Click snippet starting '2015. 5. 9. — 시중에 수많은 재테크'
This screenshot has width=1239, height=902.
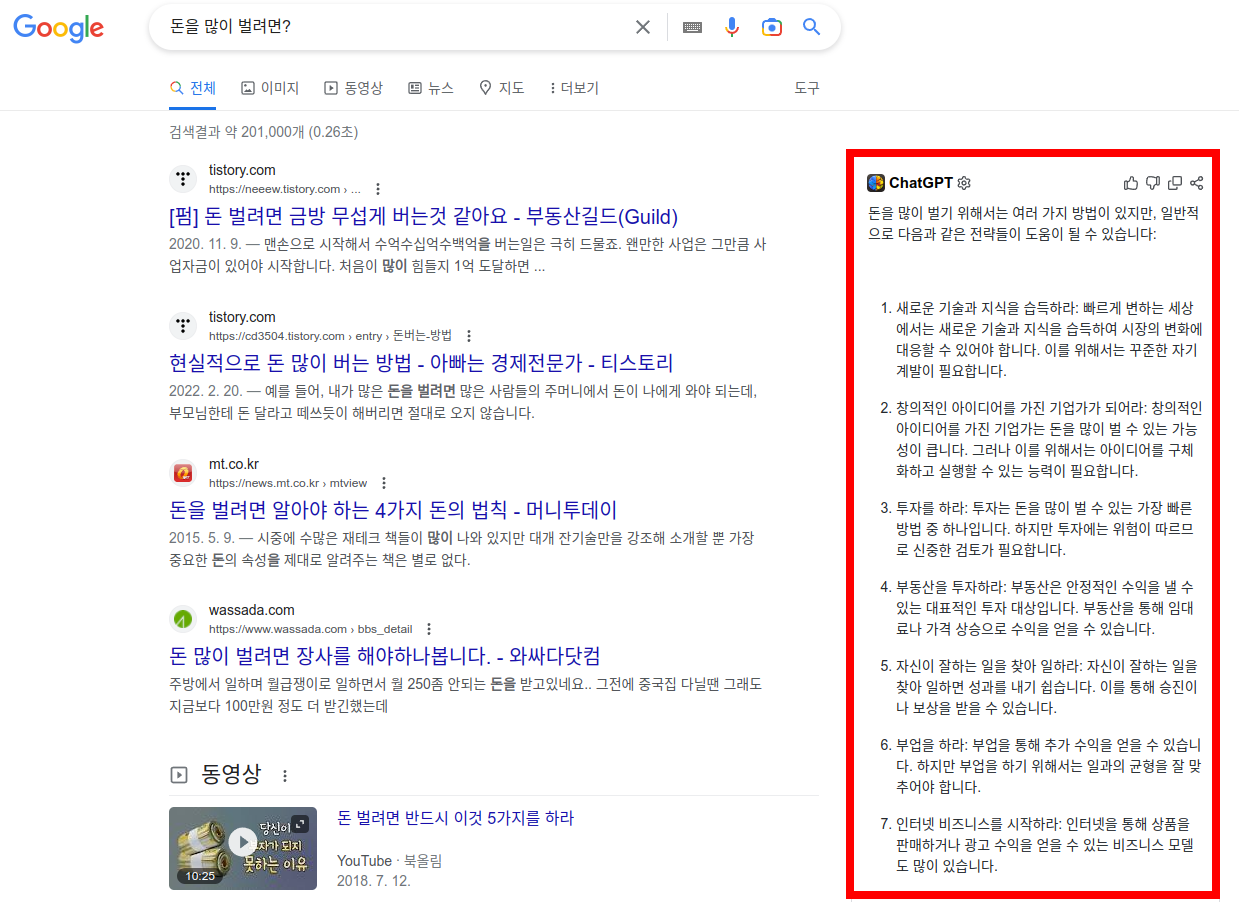462,549
